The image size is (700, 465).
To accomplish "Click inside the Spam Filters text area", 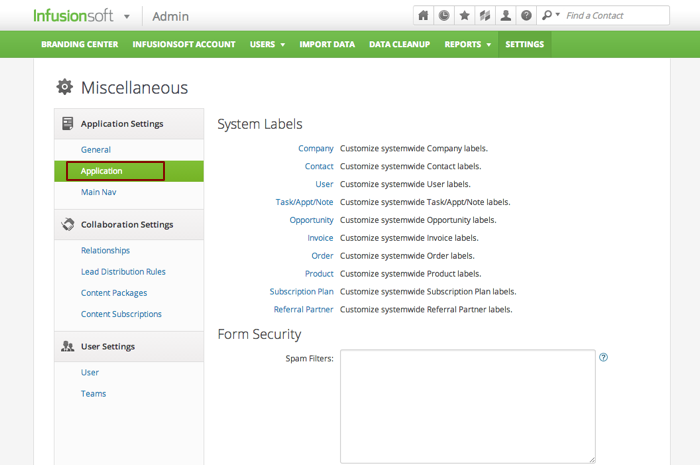I will tap(468, 407).
